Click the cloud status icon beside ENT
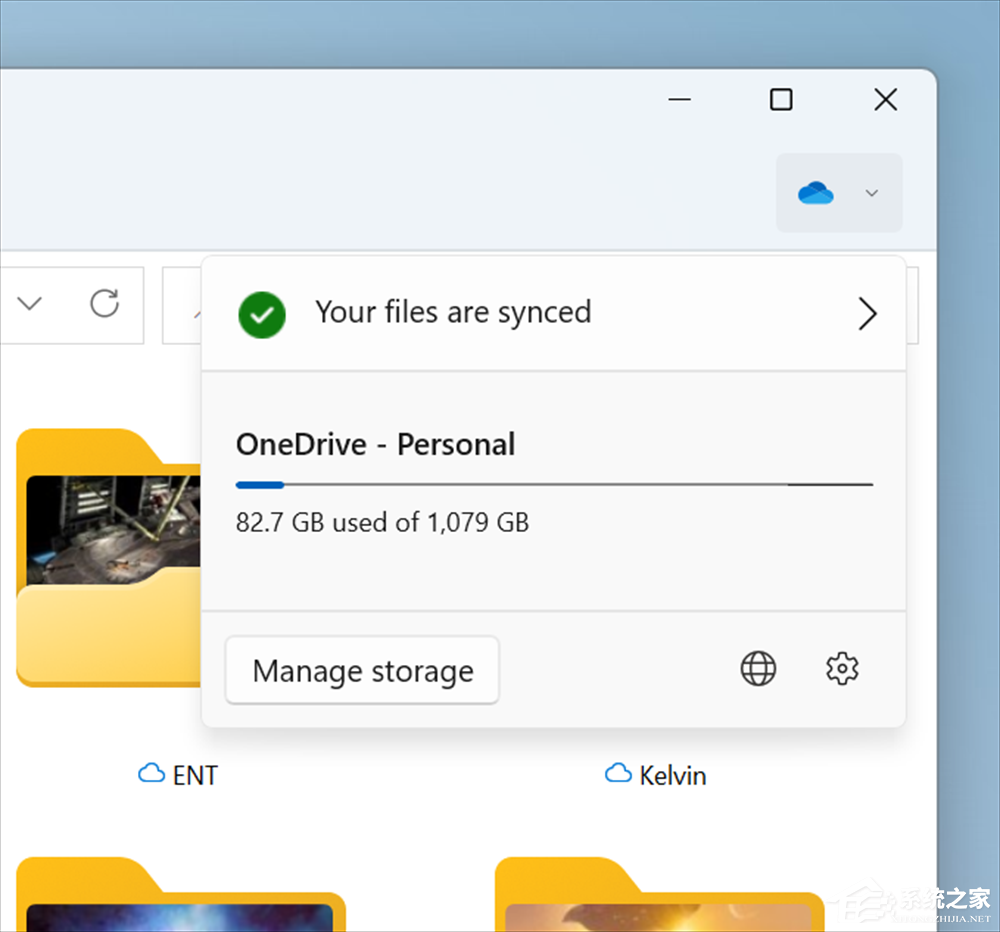The height and width of the screenshot is (932, 1000). click(151, 774)
